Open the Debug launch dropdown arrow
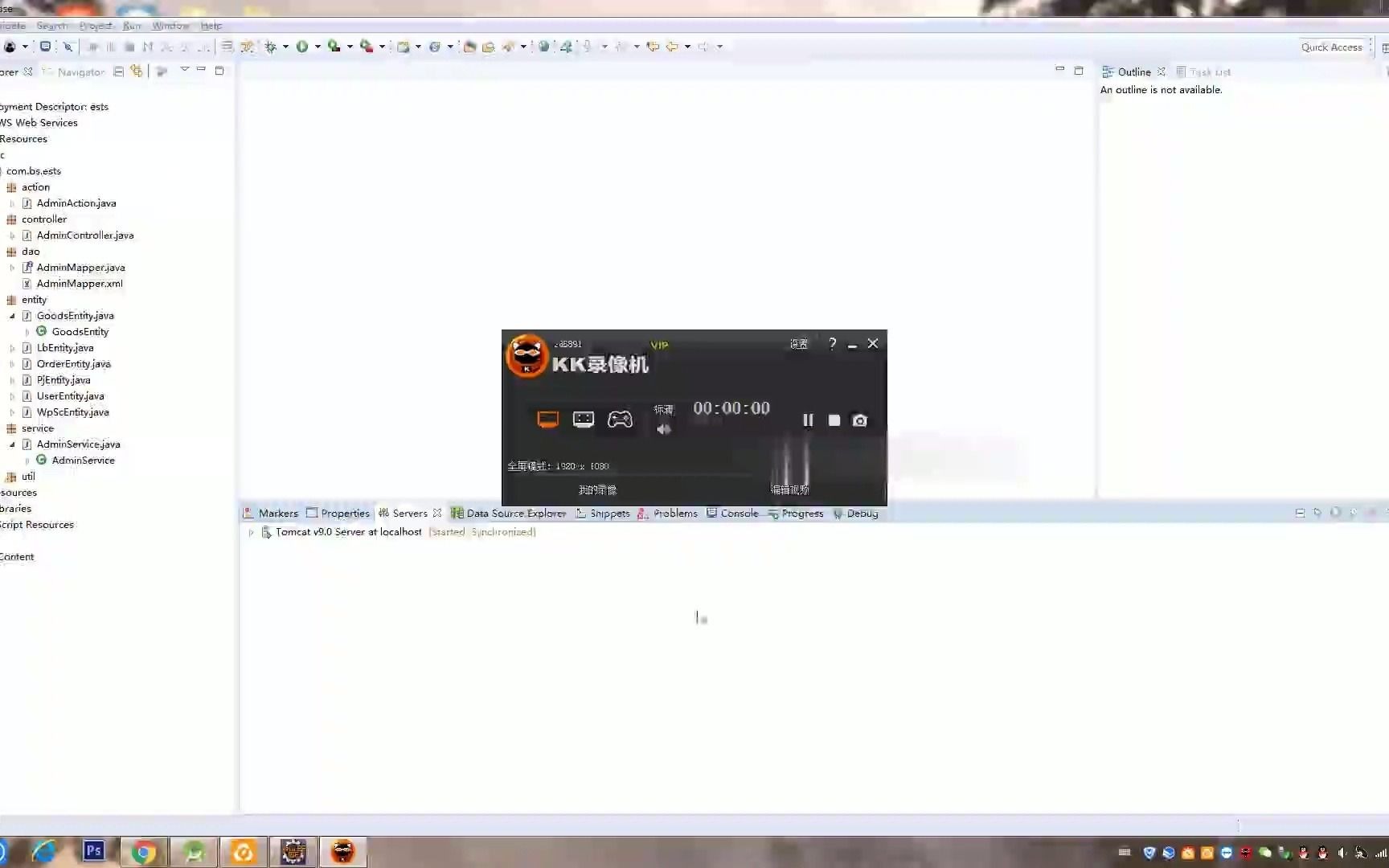 [285, 47]
